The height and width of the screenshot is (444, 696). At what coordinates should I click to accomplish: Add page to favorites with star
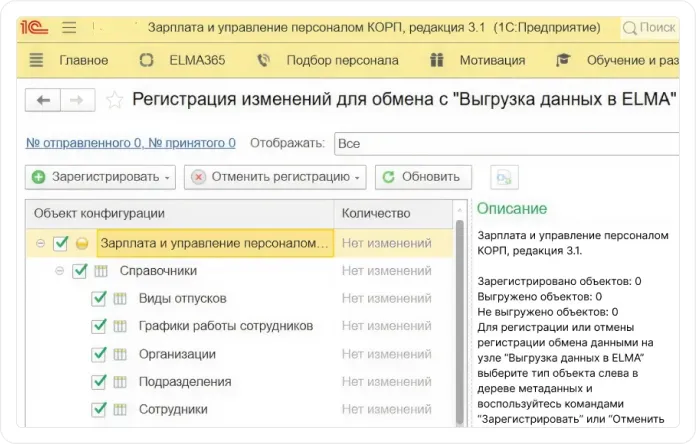[115, 100]
